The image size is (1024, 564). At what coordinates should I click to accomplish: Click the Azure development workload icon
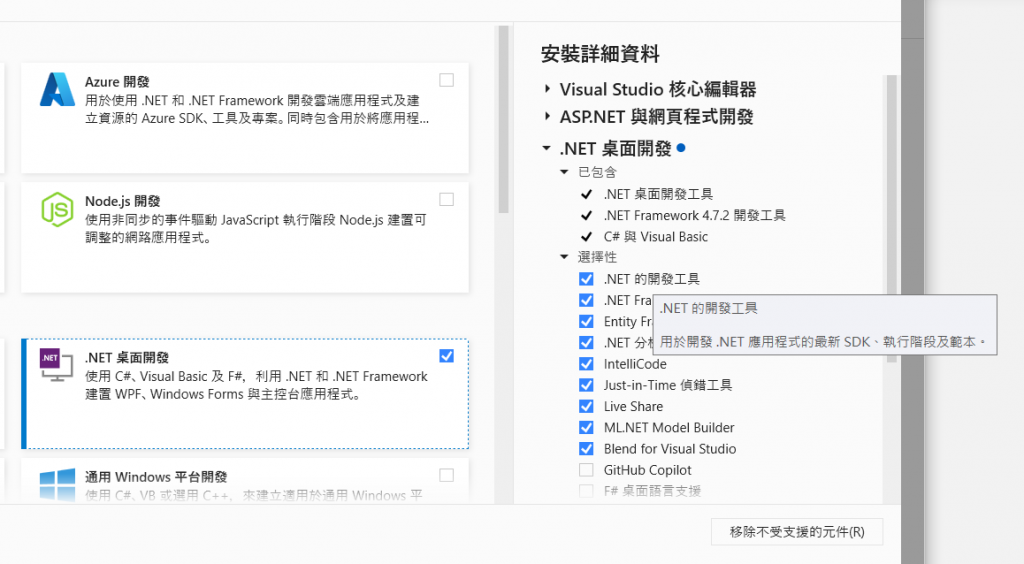[x=57, y=89]
